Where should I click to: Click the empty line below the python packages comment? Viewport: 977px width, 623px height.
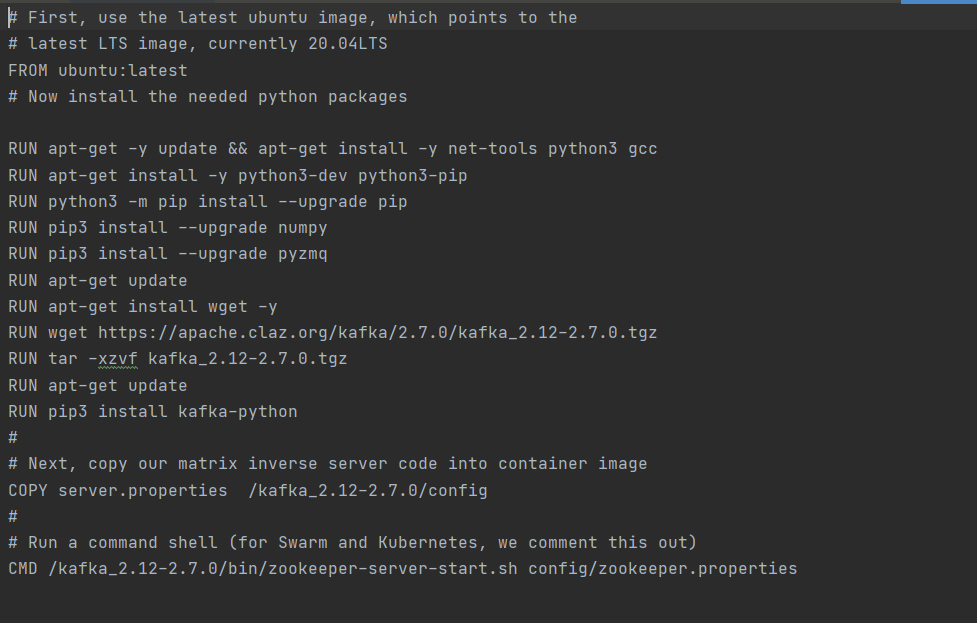[x=488, y=123]
